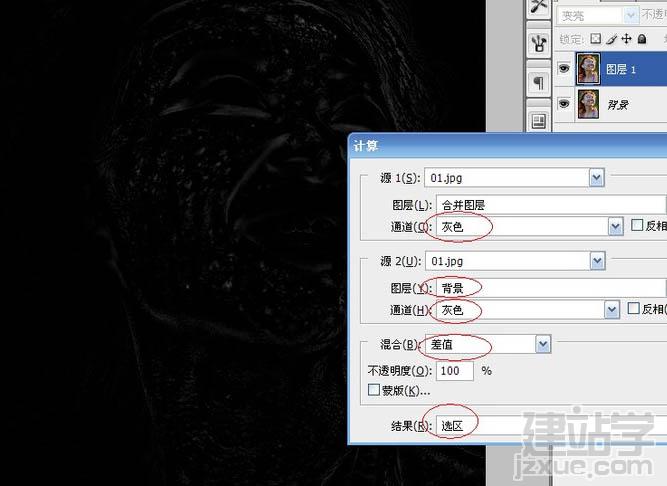Image resolution: width=667 pixels, height=486 pixels.
Task: Open the 源 1 通道 dropdown arrow
Action: 616,227
